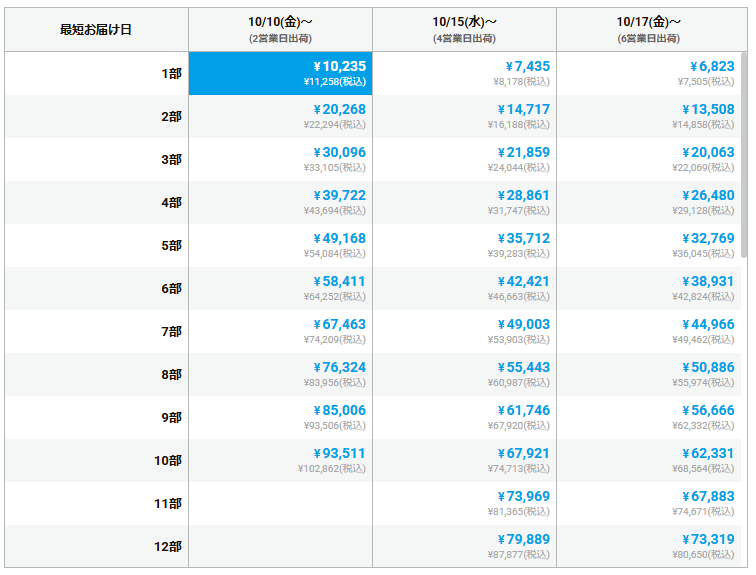Screen dimensions: 756x575
Task: Click the 最短お届け日 header cell
Action: [96, 29]
